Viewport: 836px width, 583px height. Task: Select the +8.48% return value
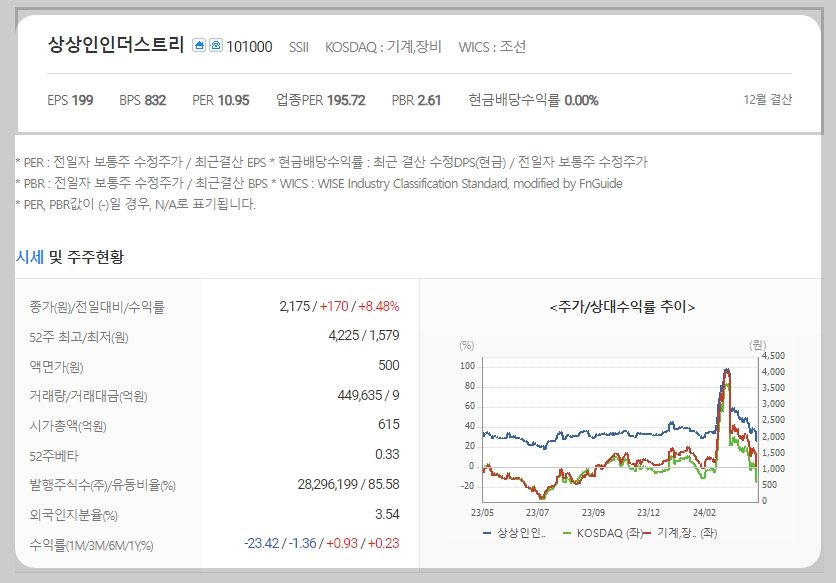[x=379, y=306]
